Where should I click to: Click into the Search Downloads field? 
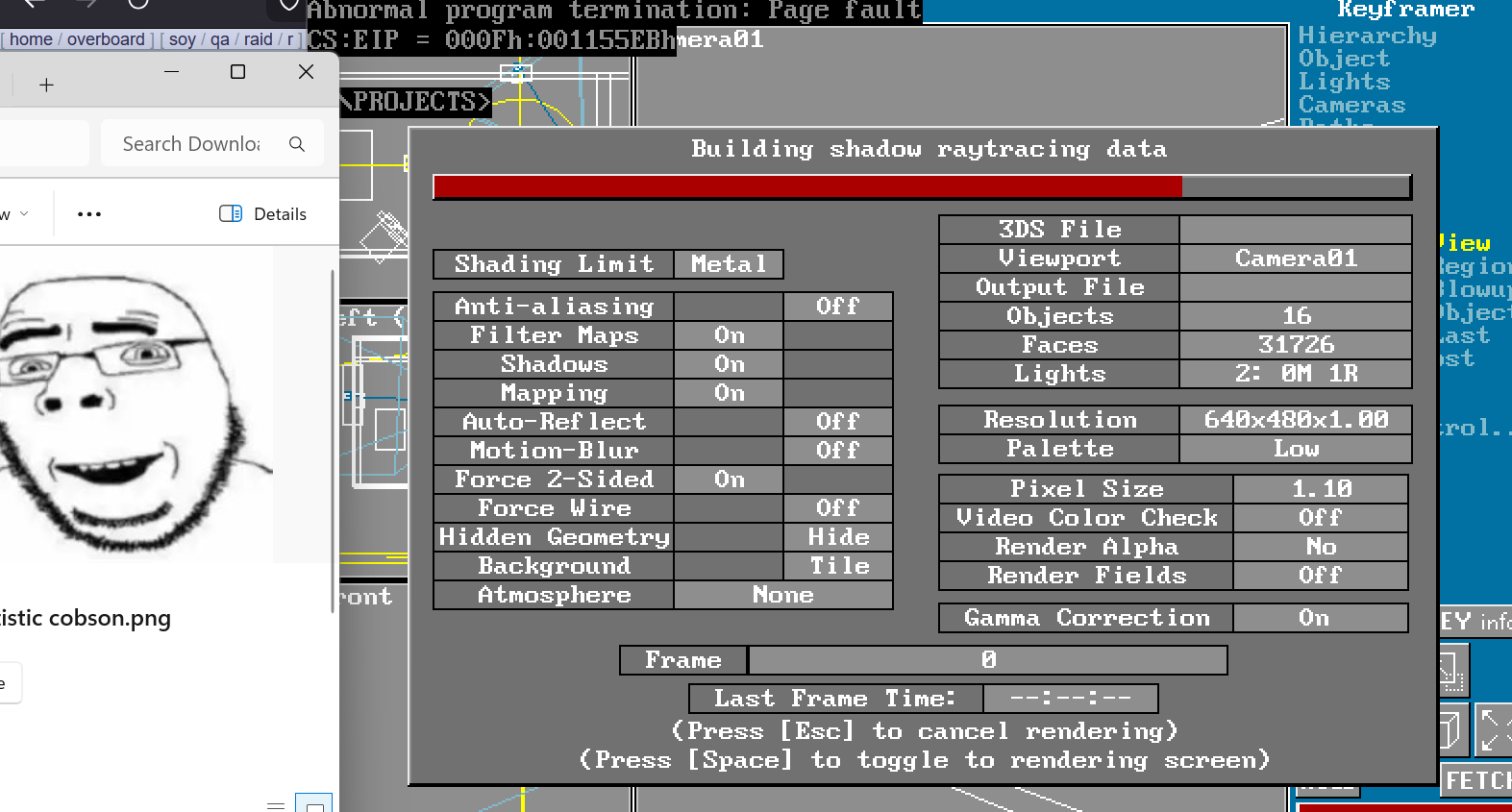tap(192, 144)
